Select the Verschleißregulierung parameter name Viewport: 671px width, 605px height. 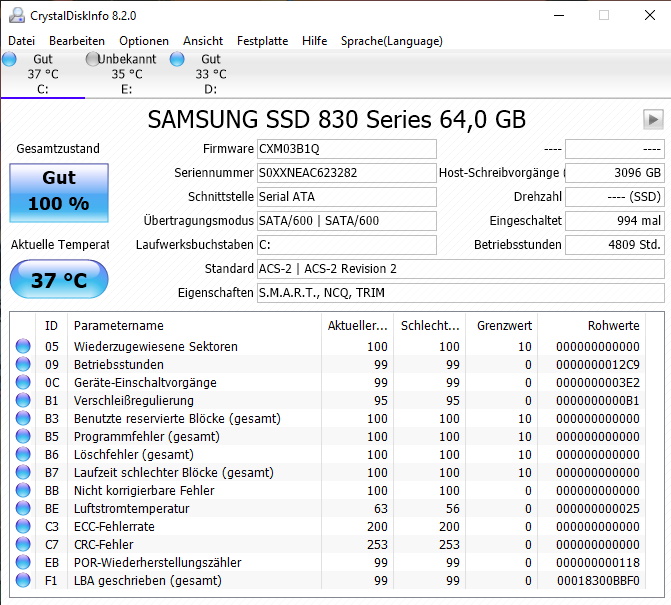tap(134, 400)
